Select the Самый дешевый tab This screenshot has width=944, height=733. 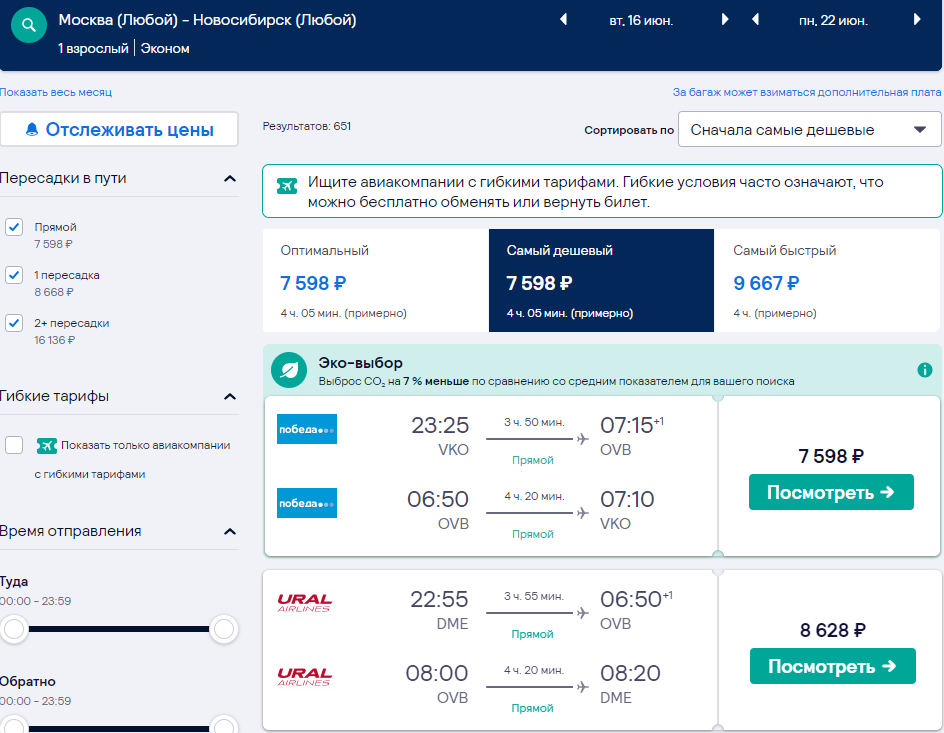(x=601, y=280)
